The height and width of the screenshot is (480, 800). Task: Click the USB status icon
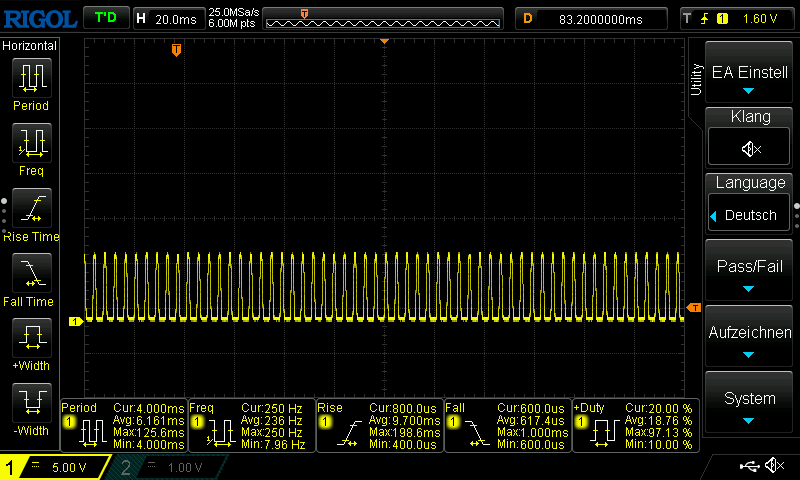coord(748,466)
